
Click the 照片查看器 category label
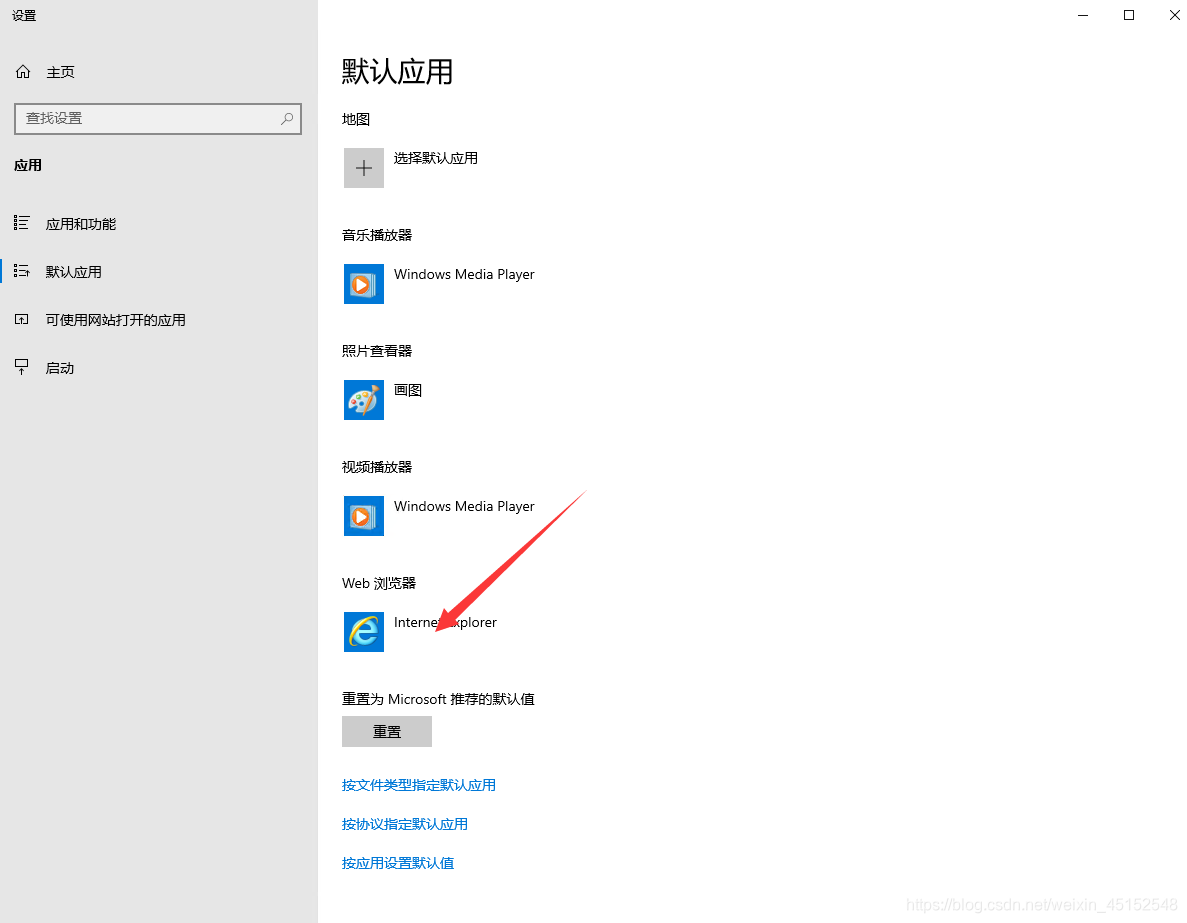(377, 351)
